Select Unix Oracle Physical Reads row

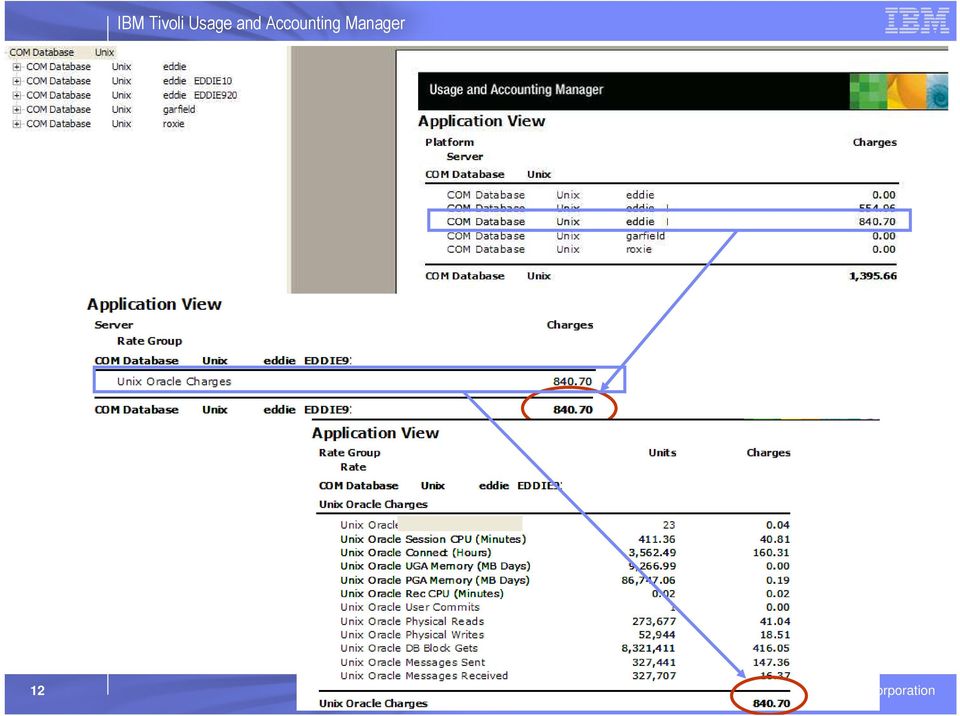coord(564,621)
